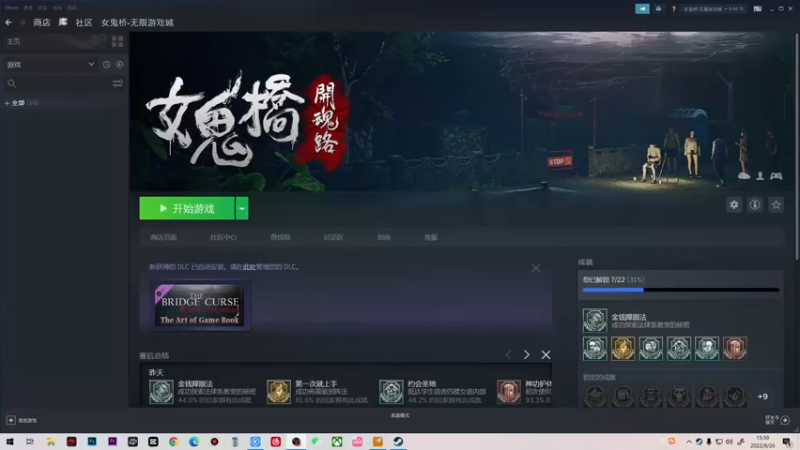Open Bridge Curse Art of Game Book DLC
The width and height of the screenshot is (800, 450).
coord(199,305)
